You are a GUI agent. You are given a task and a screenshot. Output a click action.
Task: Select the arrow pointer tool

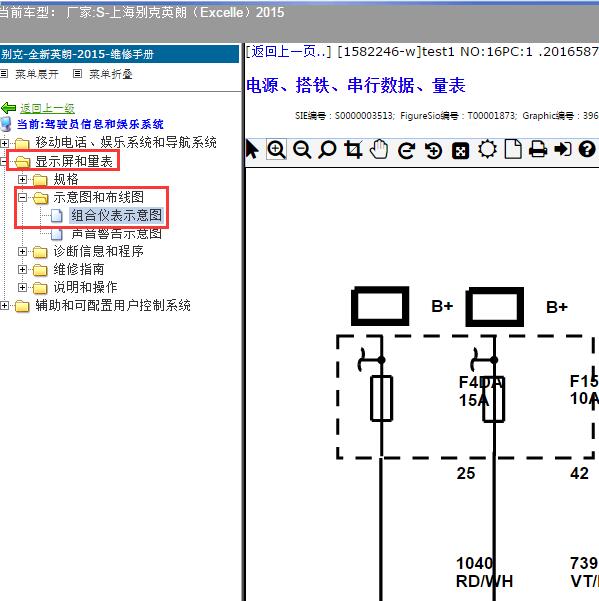pos(252,149)
